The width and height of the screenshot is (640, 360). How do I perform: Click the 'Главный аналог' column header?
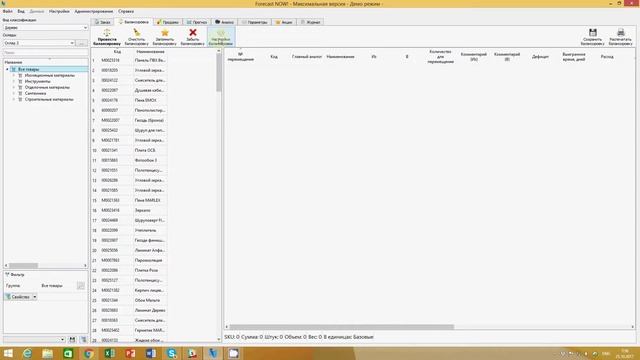pos(307,57)
